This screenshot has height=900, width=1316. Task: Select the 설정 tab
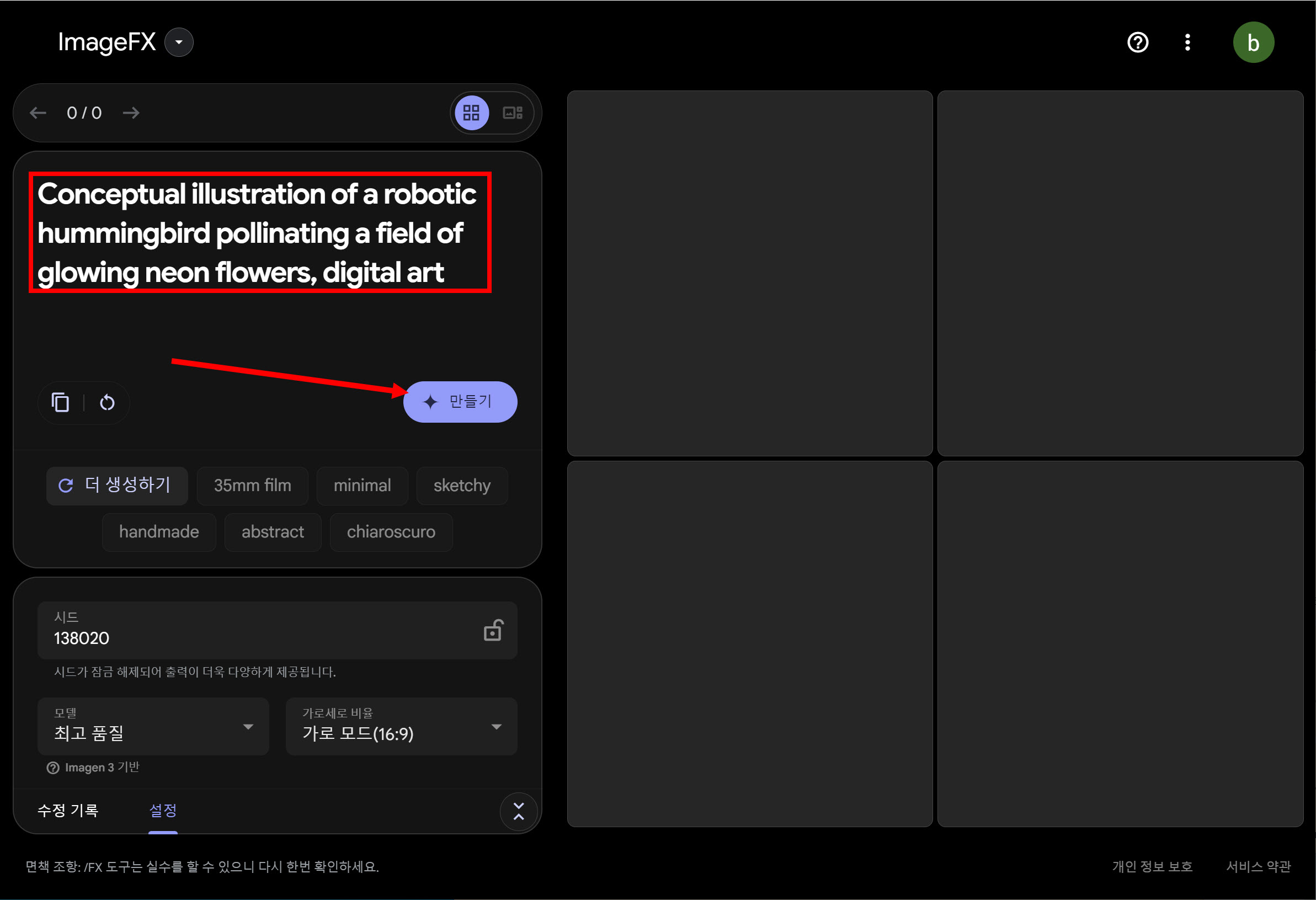pyautogui.click(x=163, y=811)
